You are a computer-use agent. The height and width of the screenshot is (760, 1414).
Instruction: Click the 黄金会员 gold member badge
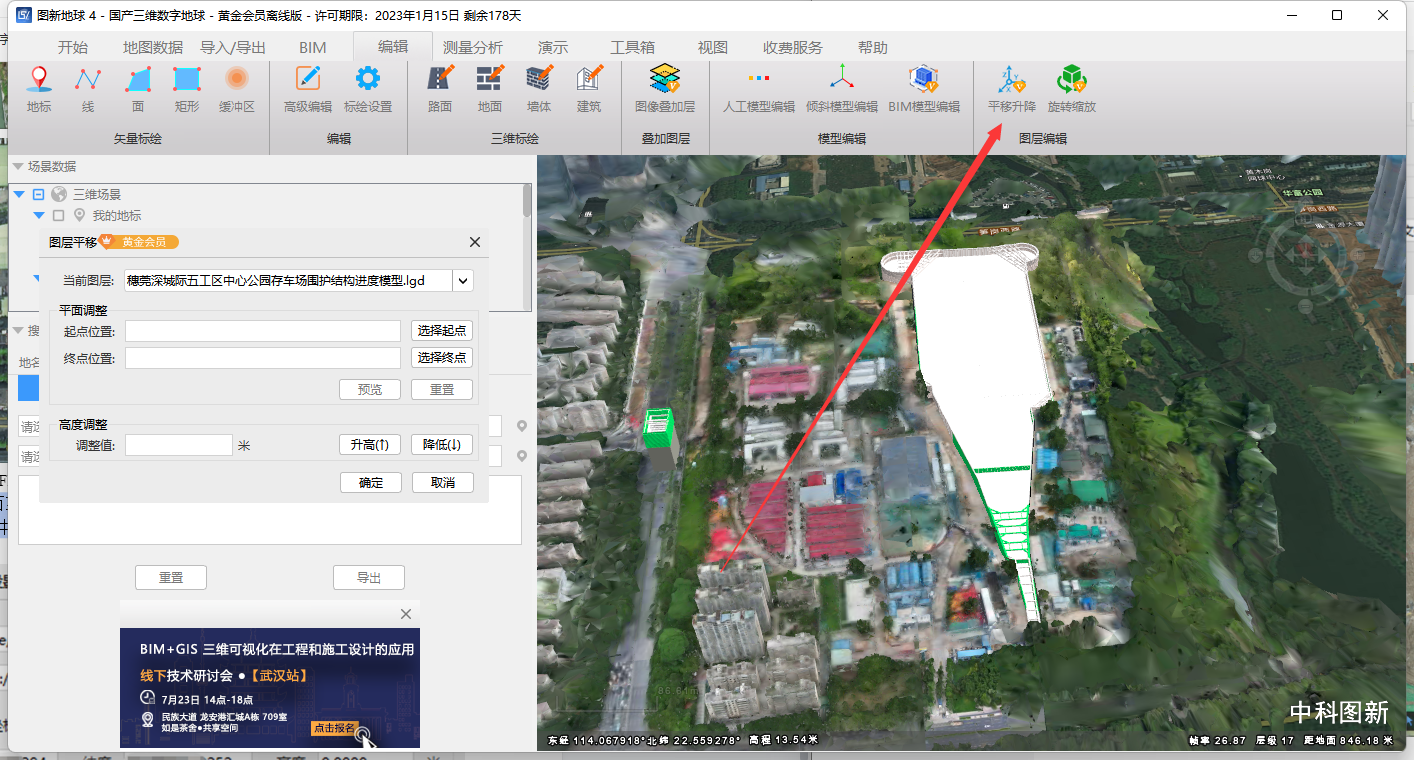(x=140, y=242)
